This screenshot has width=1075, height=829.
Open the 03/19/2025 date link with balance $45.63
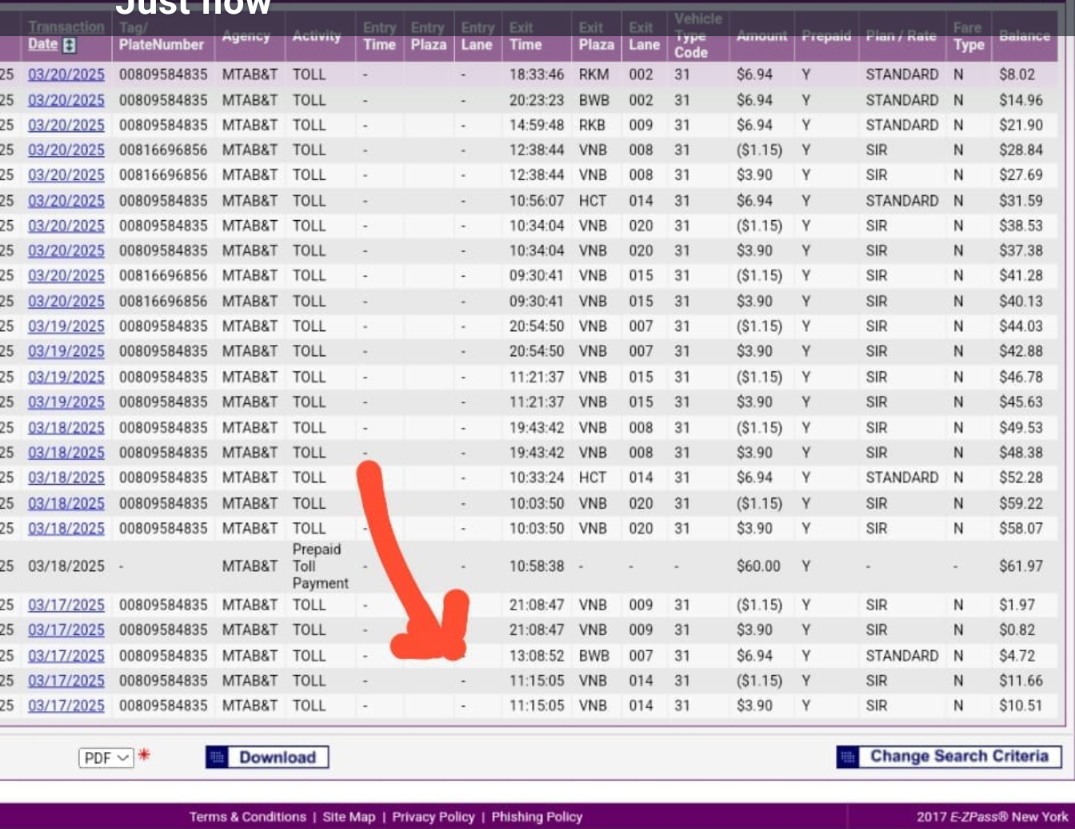tap(67, 402)
